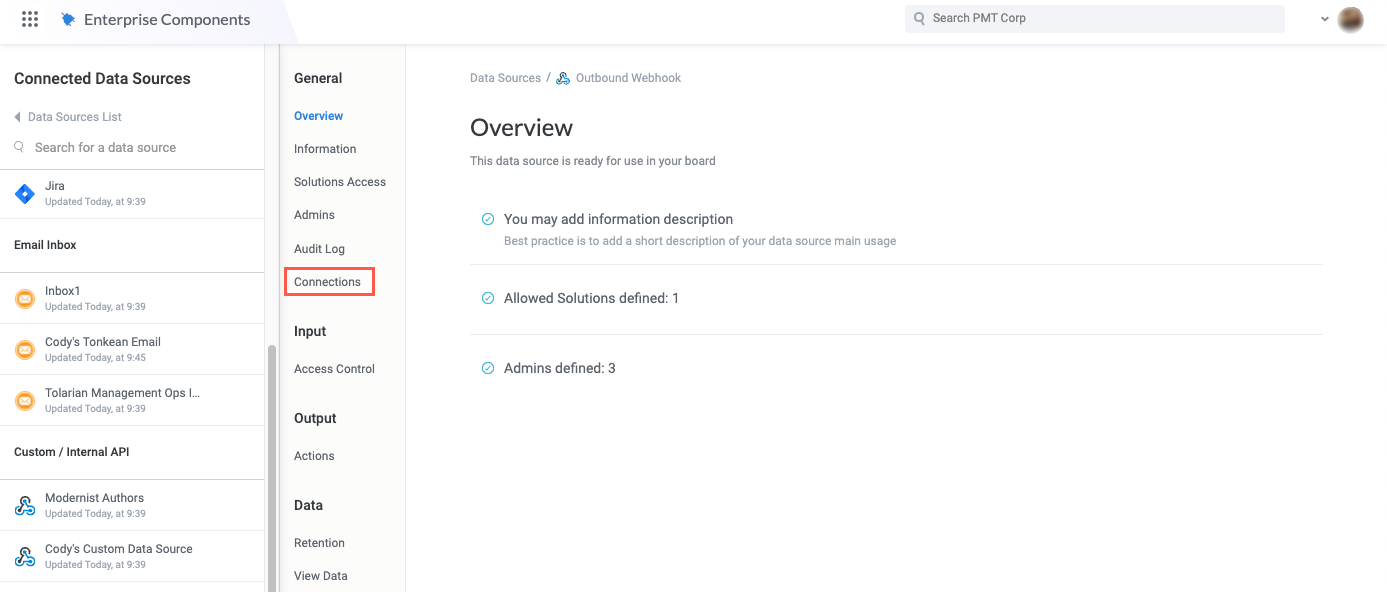Click Cody's Custom Data Source webhook icon

coord(24,556)
